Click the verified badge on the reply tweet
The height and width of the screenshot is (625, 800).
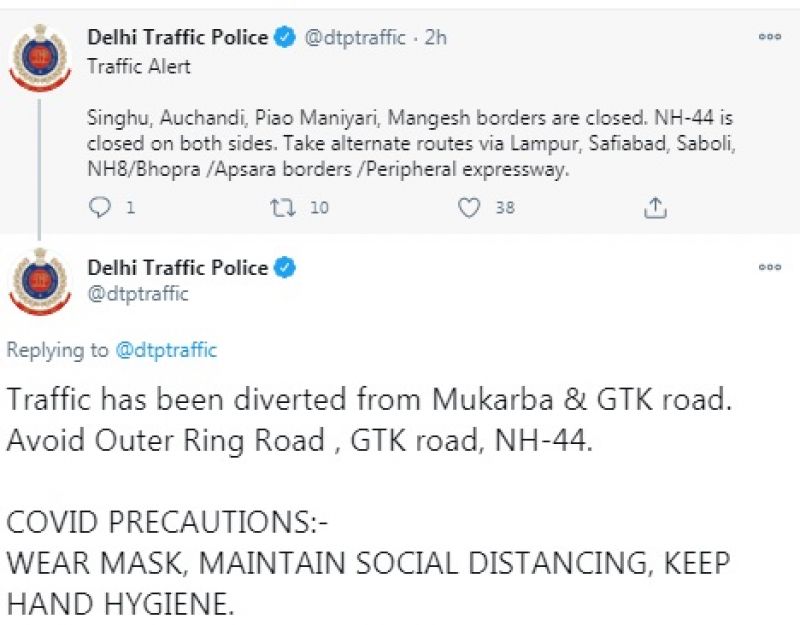pos(285,268)
